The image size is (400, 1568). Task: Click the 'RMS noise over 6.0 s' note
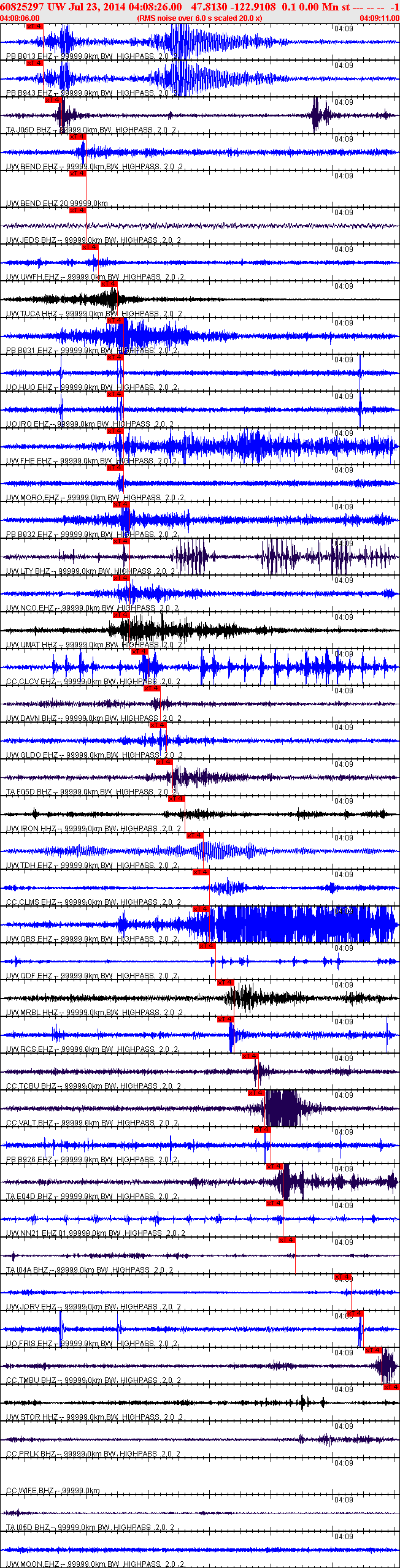tap(199, 18)
